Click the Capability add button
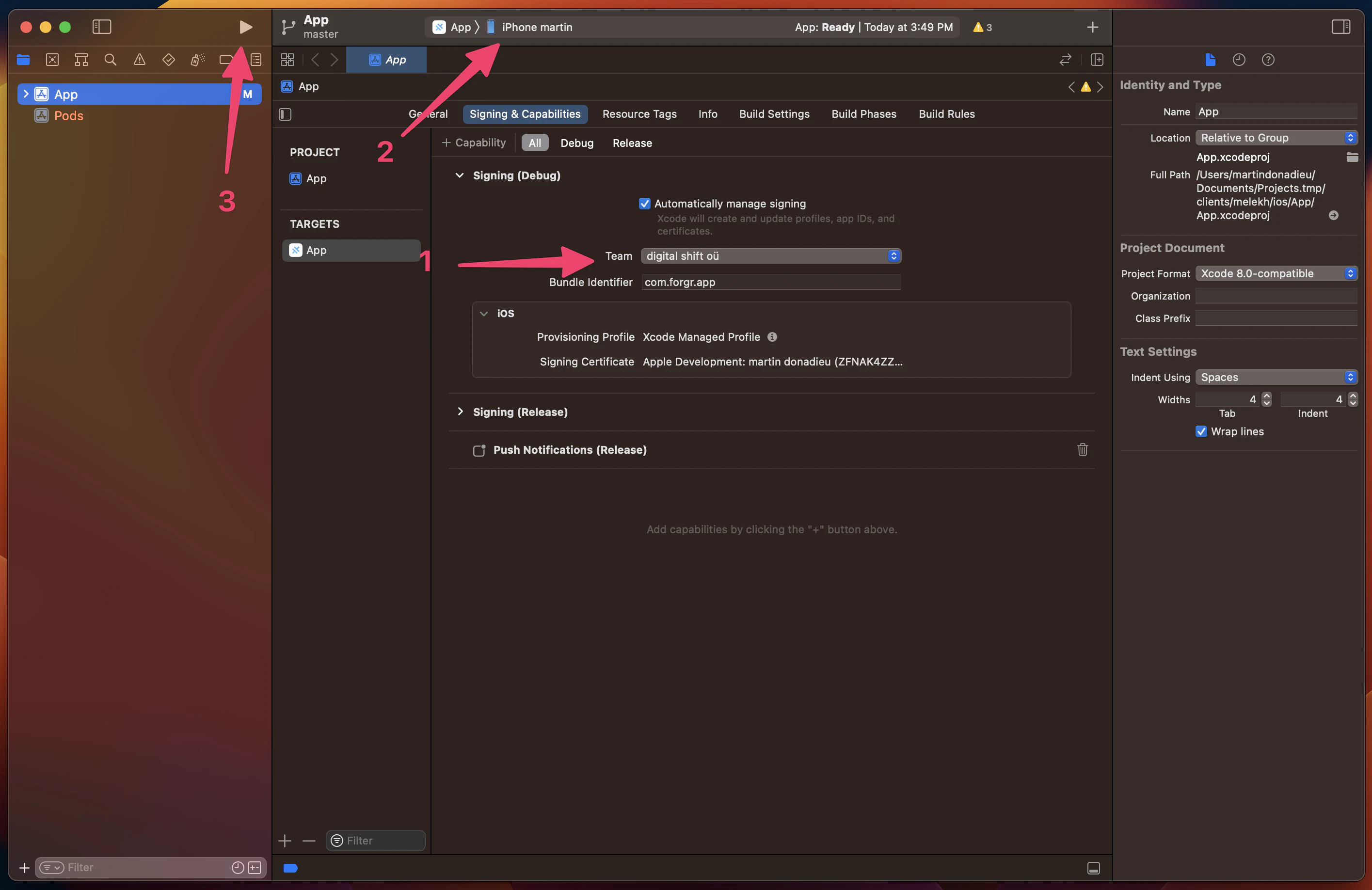1372x890 pixels. coord(473,143)
